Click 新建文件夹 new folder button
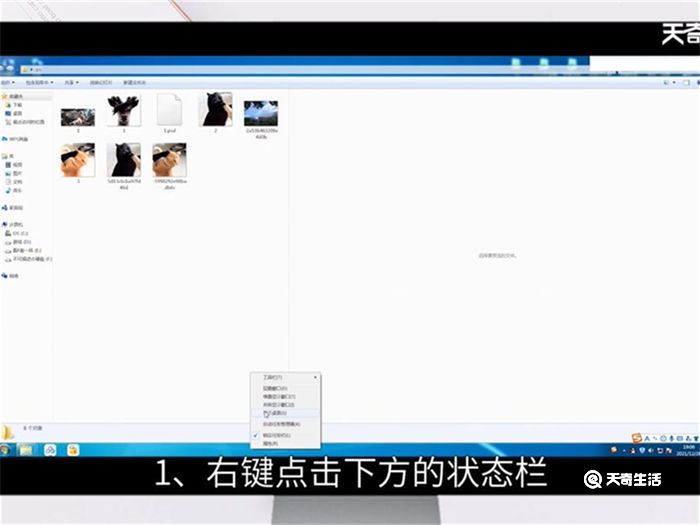Image resolution: width=700 pixels, height=525 pixels. click(134, 83)
